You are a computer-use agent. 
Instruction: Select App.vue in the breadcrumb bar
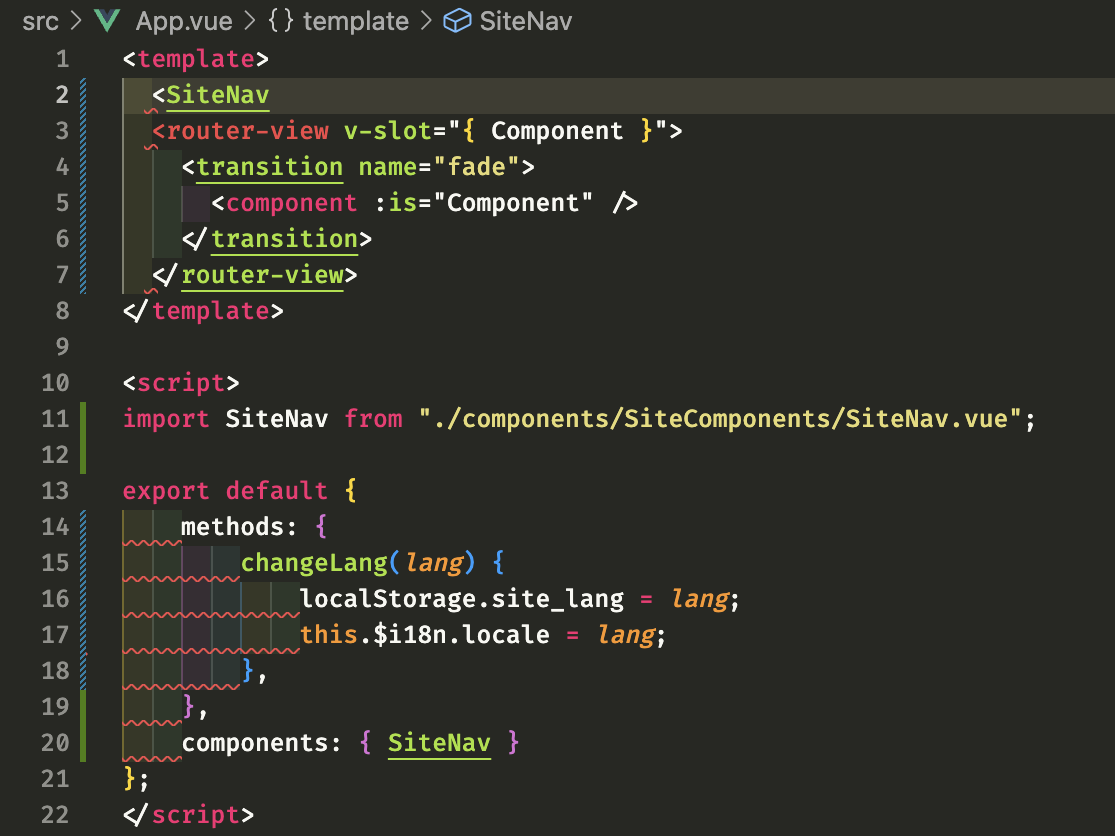[x=186, y=20]
